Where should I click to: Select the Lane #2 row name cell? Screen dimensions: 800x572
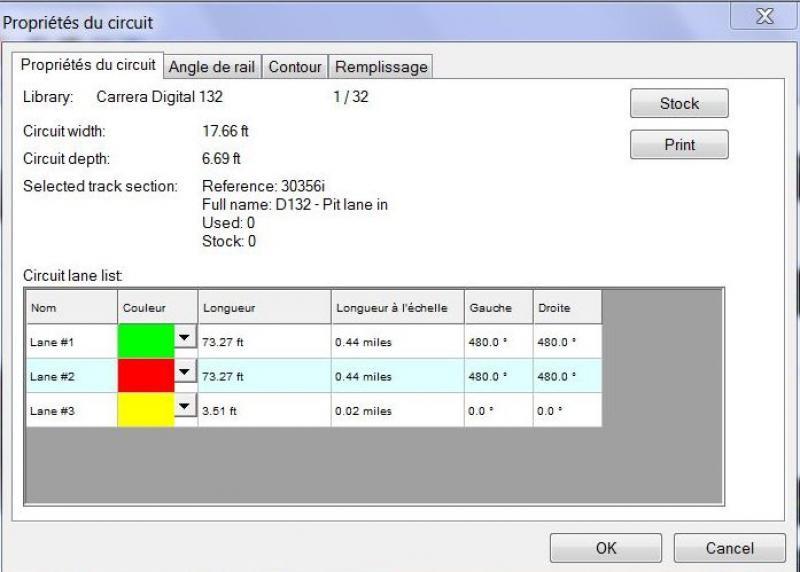(x=70, y=377)
